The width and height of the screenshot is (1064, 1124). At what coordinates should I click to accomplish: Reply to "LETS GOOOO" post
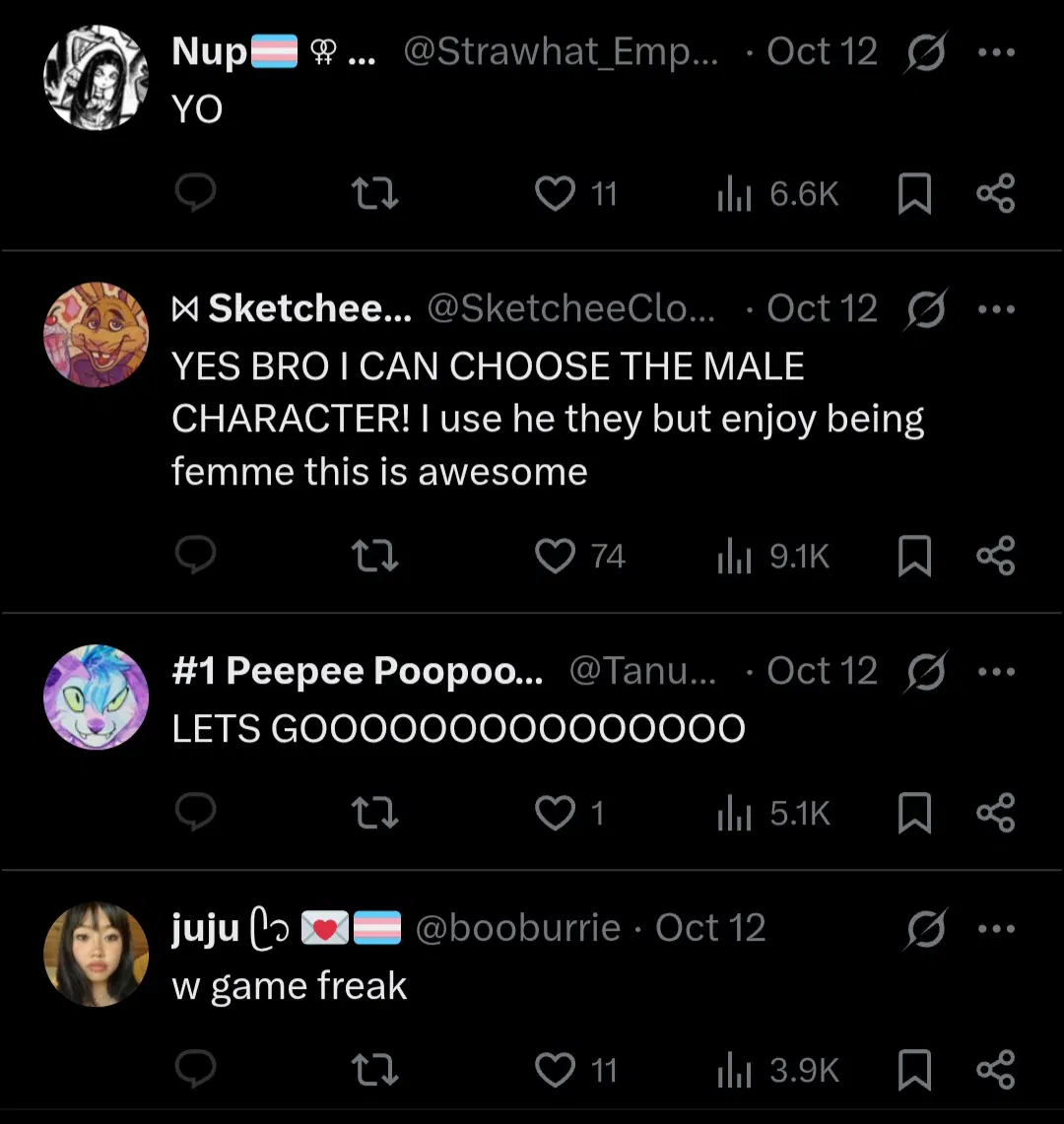pos(195,814)
